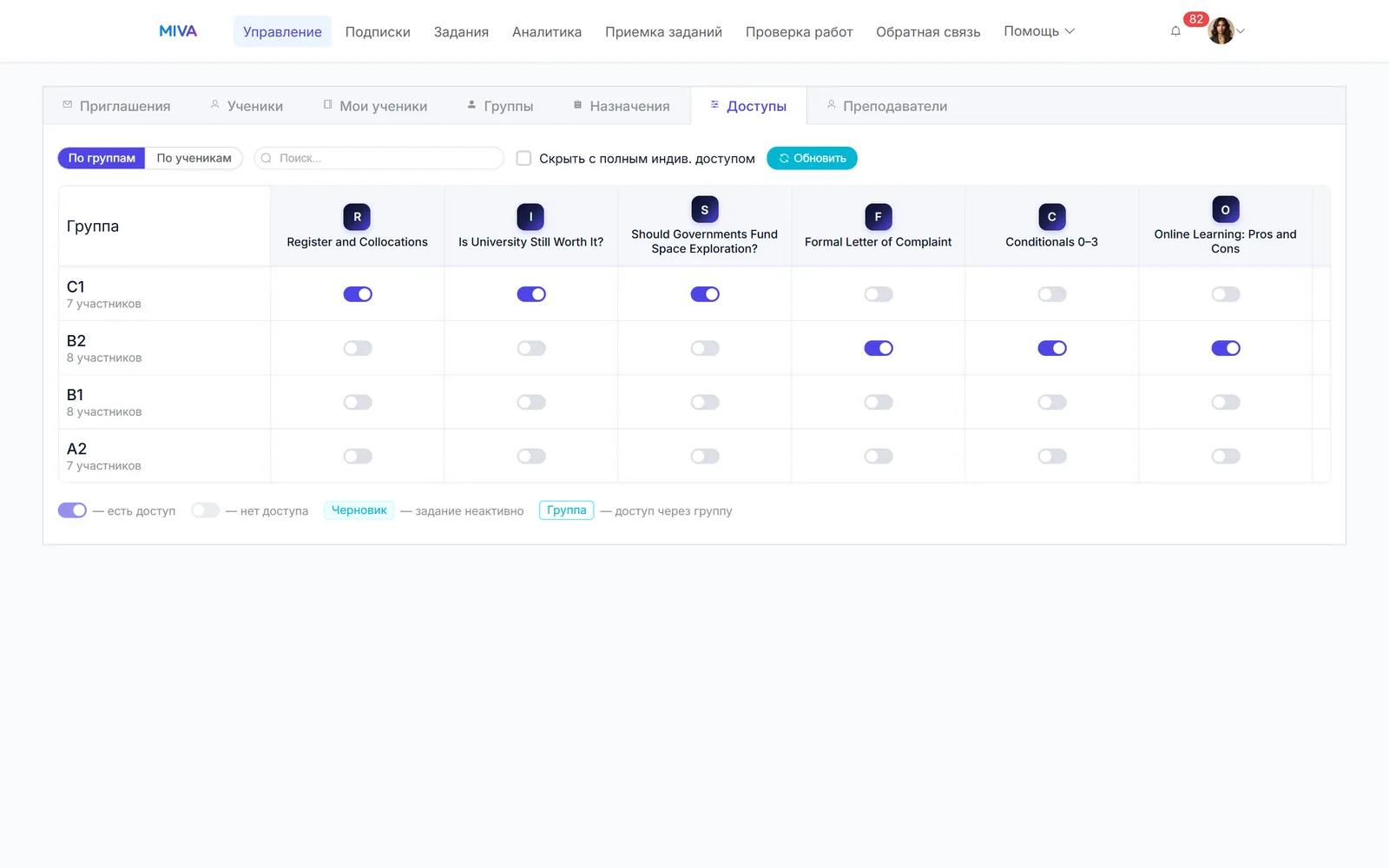This screenshot has width=1389, height=868.
Task: Select the 'По ученикам' view button
Action: 194,158
